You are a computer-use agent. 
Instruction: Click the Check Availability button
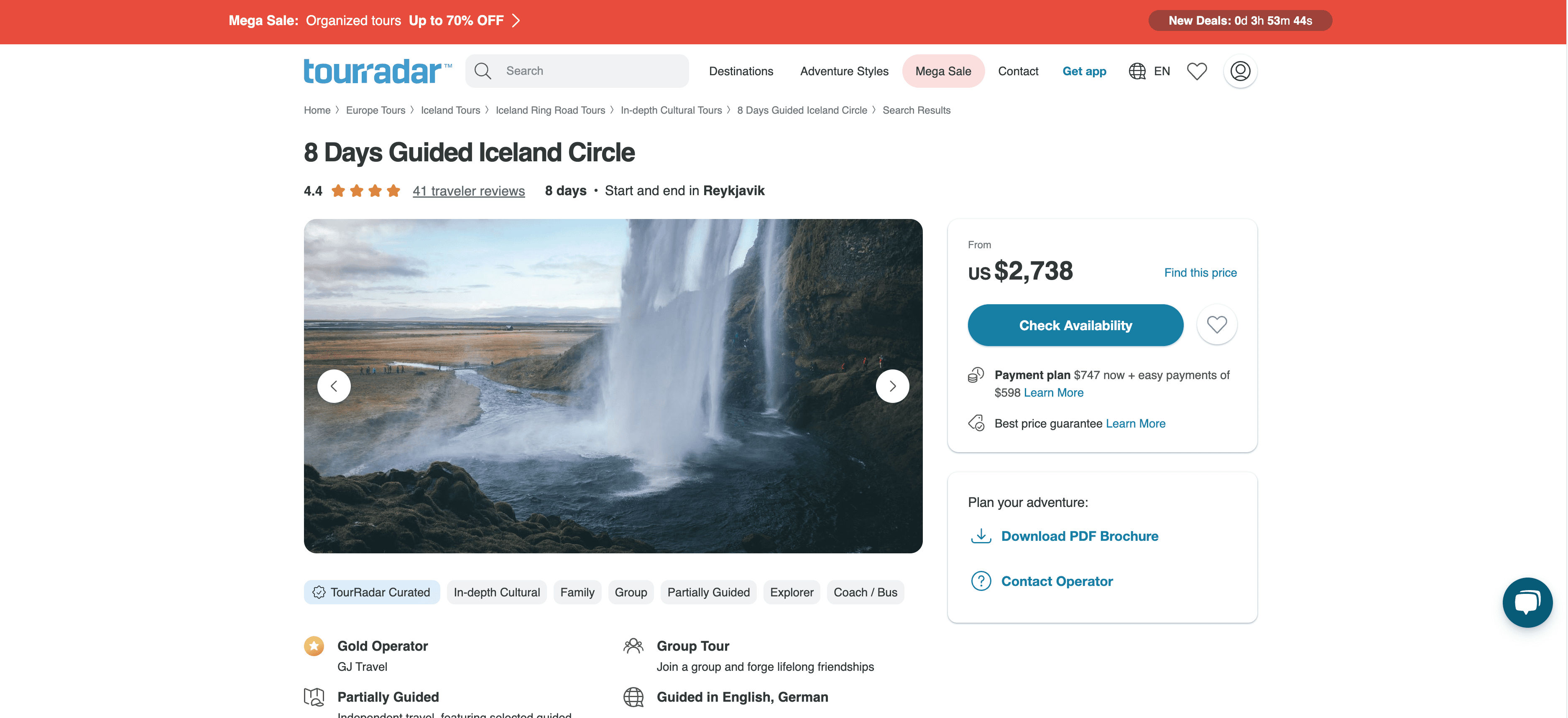pos(1075,325)
